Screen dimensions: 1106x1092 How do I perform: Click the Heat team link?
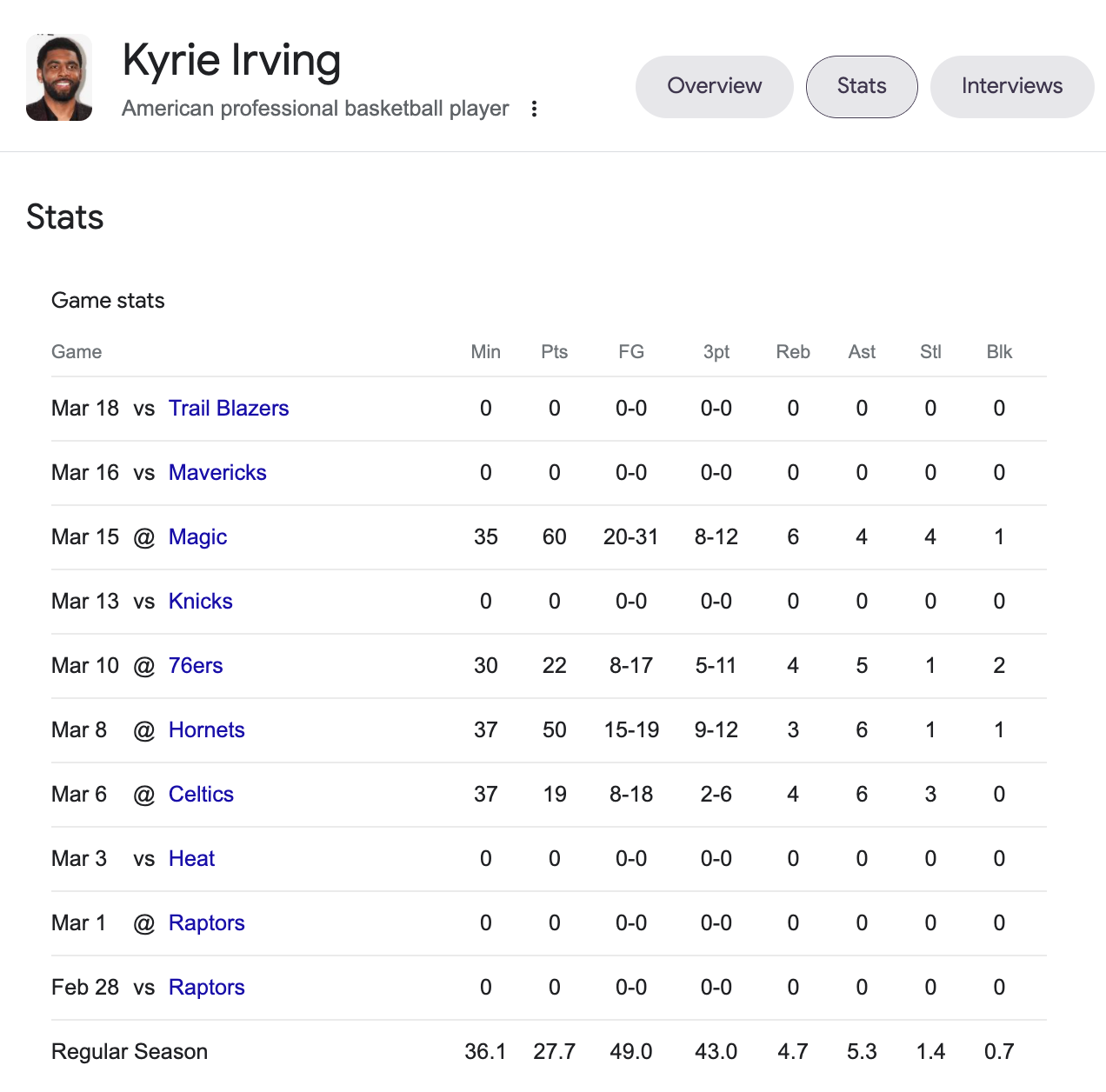pos(191,859)
